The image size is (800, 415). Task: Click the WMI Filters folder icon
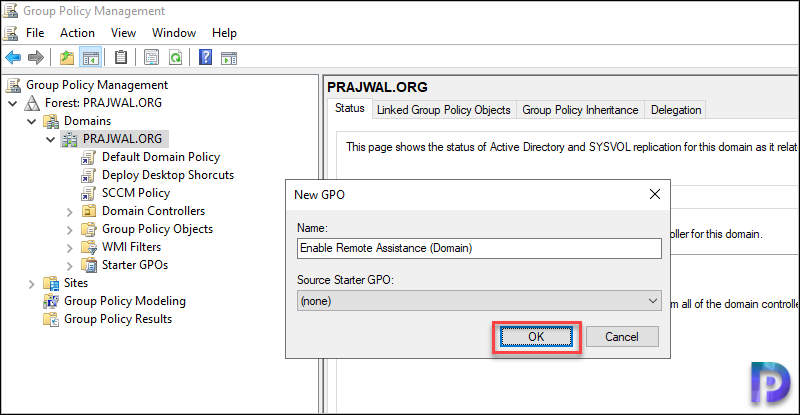pyautogui.click(x=89, y=248)
